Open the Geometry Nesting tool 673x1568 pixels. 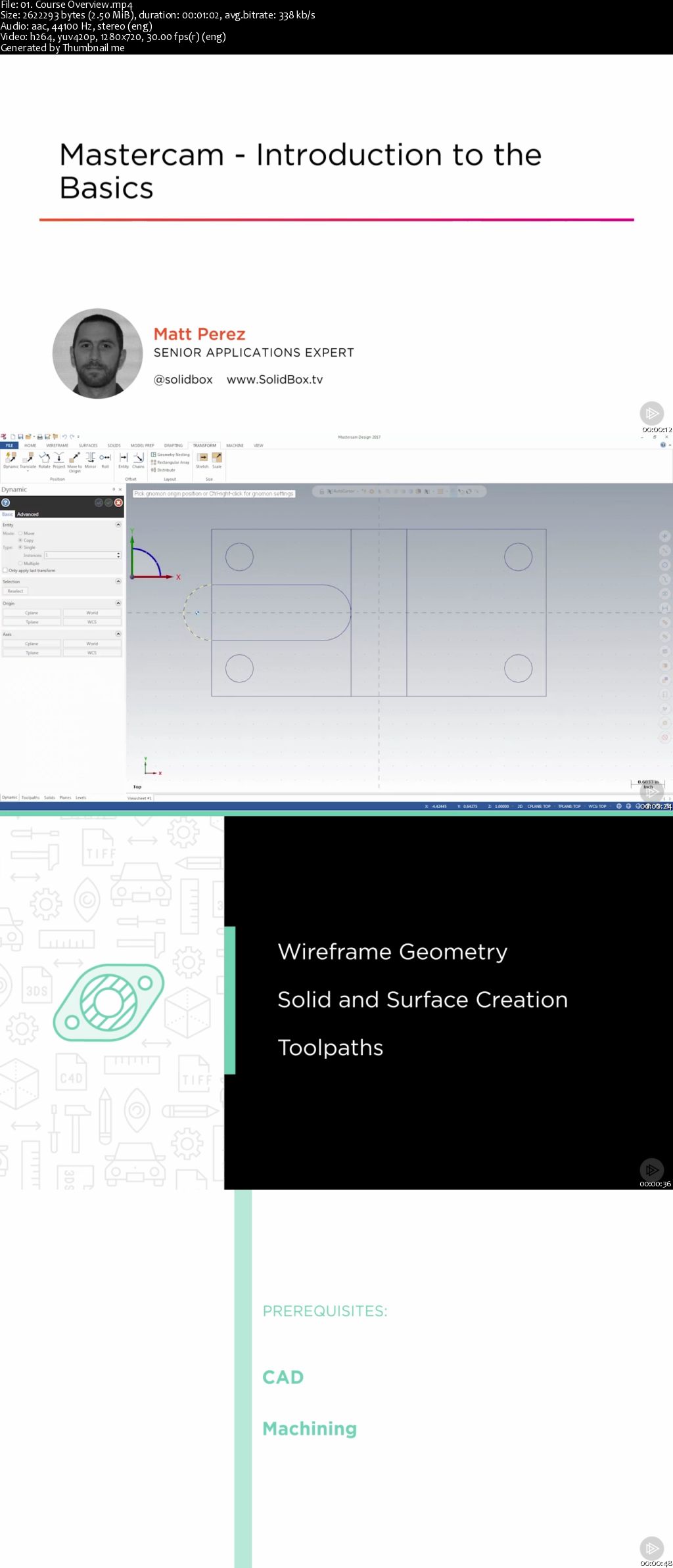coord(170,455)
